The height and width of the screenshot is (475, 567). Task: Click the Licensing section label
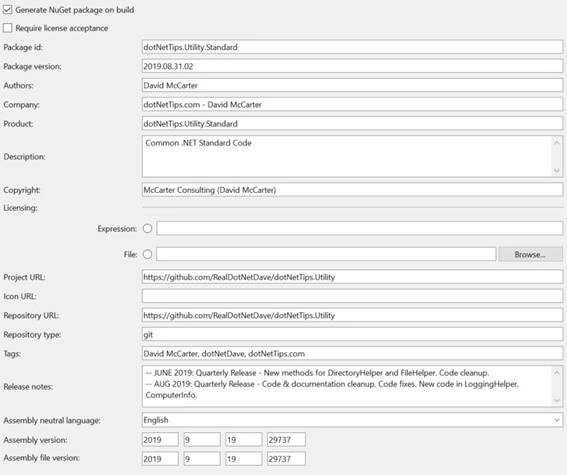click(x=20, y=208)
